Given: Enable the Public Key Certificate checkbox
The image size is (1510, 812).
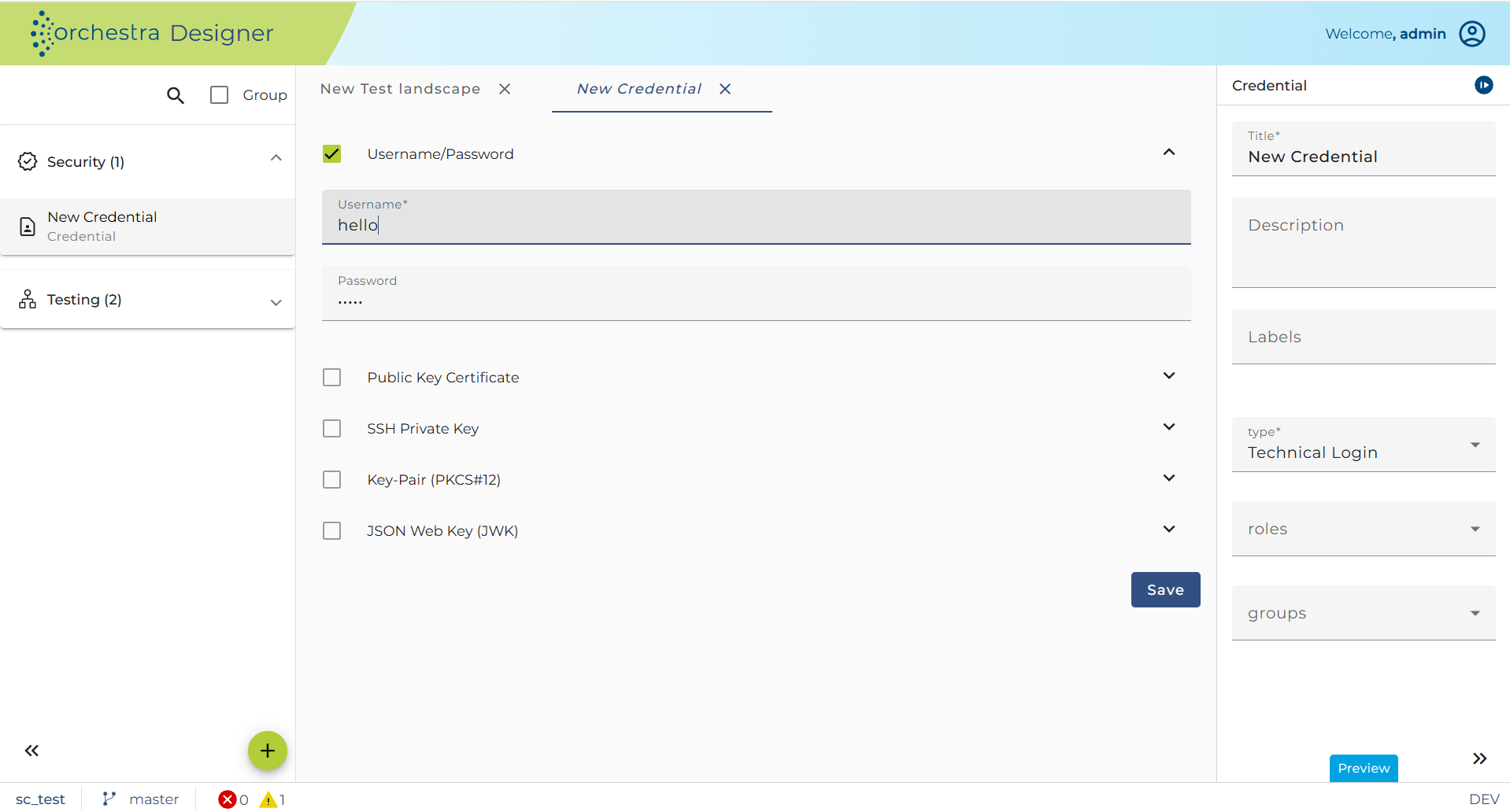Looking at the screenshot, I should [332, 378].
